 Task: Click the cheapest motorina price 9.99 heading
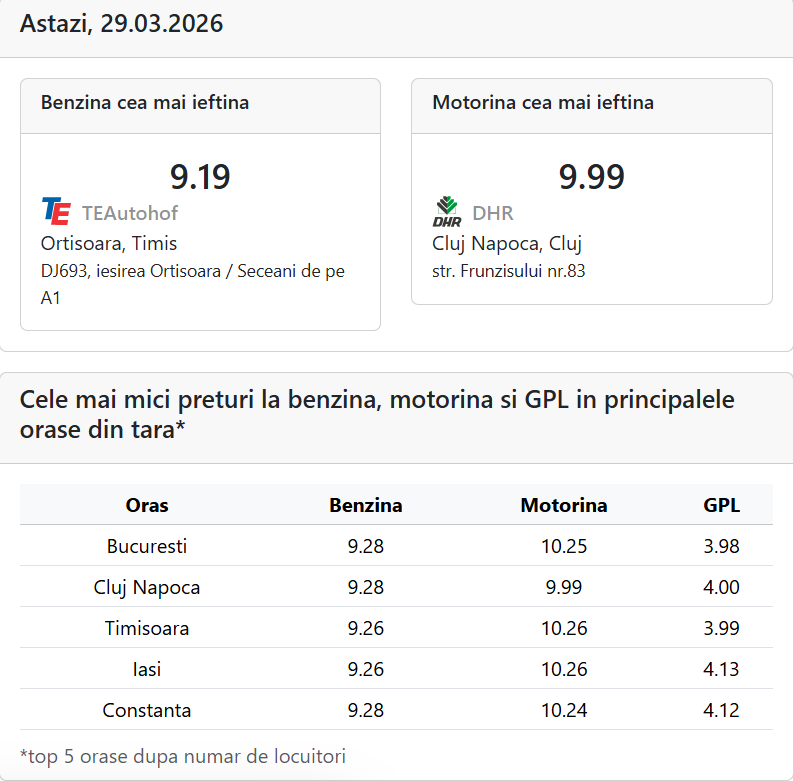[591, 177]
